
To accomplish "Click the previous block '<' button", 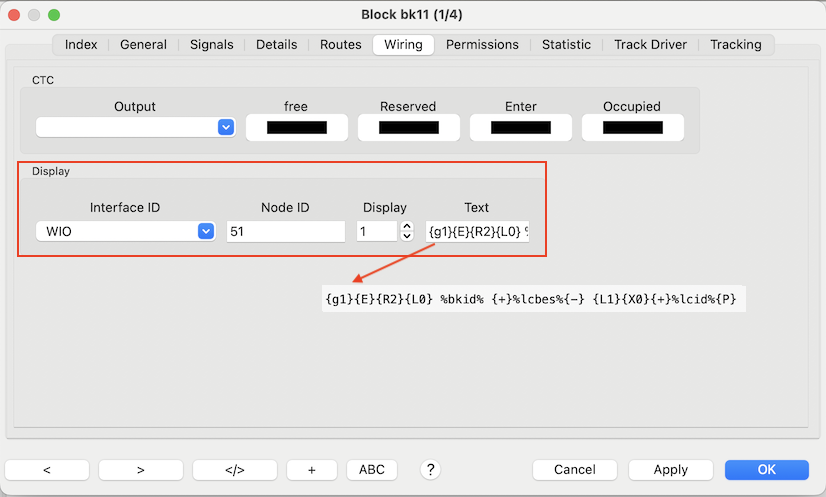I will point(47,470).
